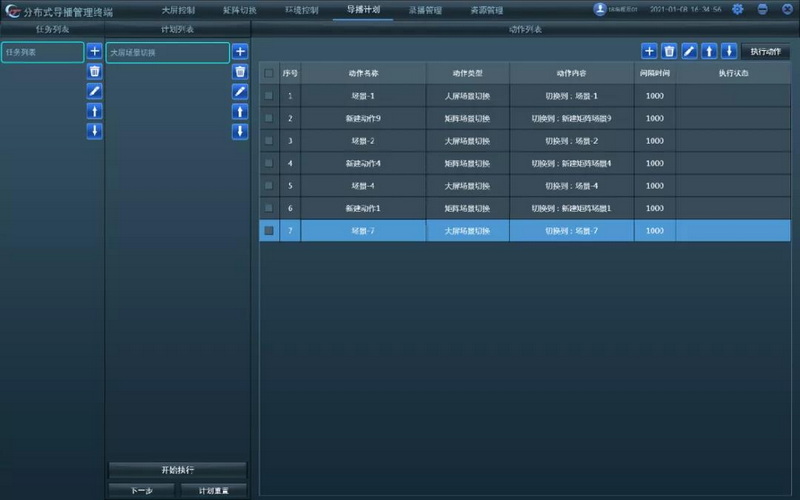Screen dimensions: 800x500
Task: Delete the selected task with the trash icon
Action: click(x=94, y=71)
